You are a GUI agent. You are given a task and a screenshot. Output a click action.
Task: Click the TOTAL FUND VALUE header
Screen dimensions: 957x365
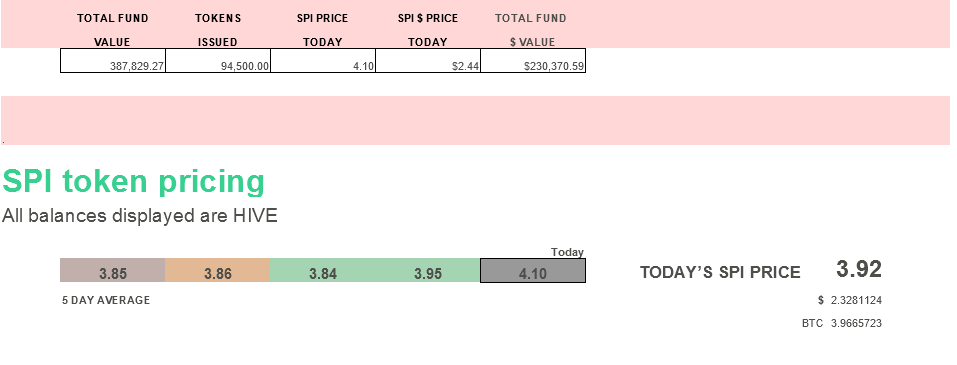pyautogui.click(x=113, y=30)
